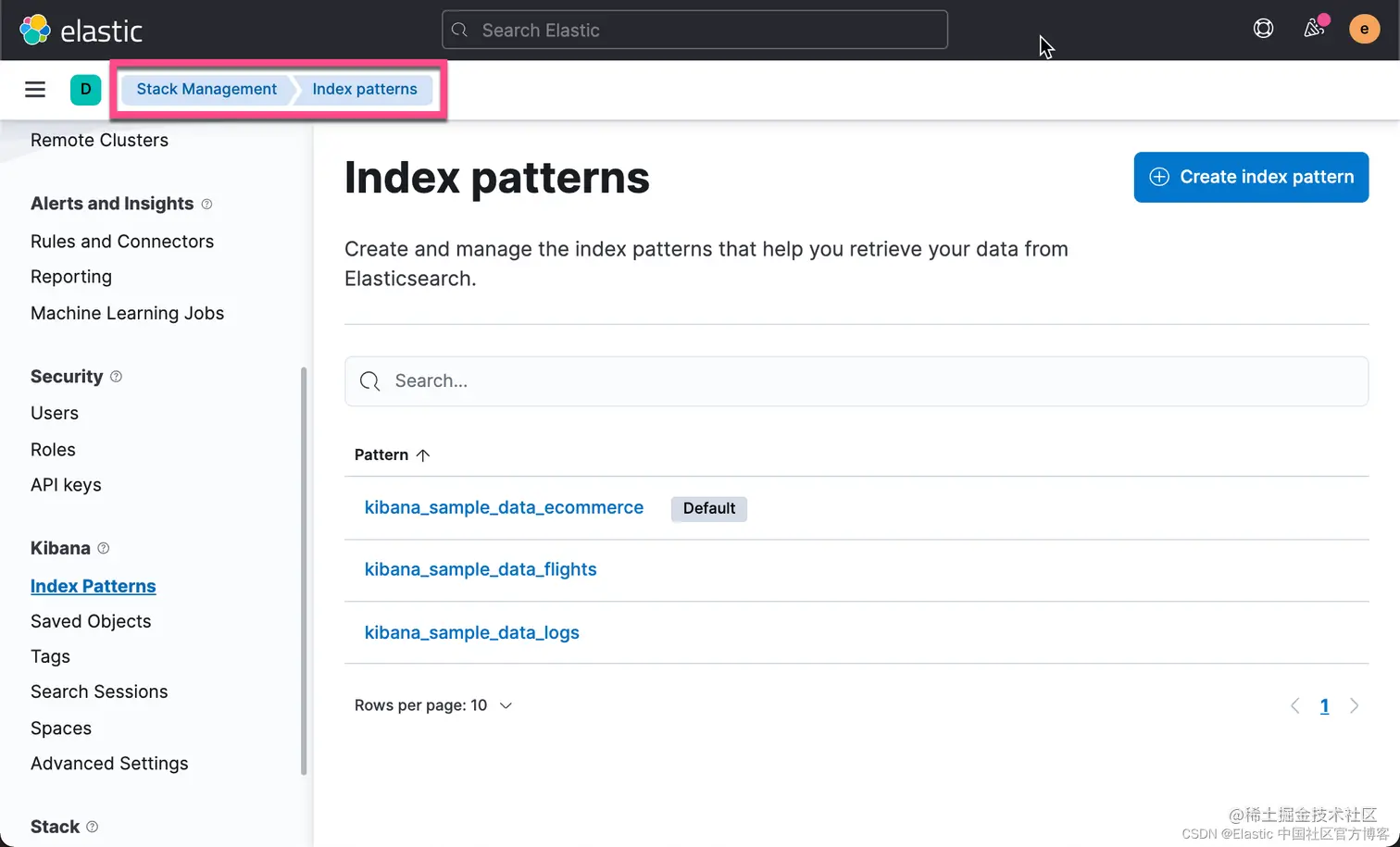The width and height of the screenshot is (1400, 847).
Task: Select page 1 in pagination
Action: click(x=1325, y=705)
